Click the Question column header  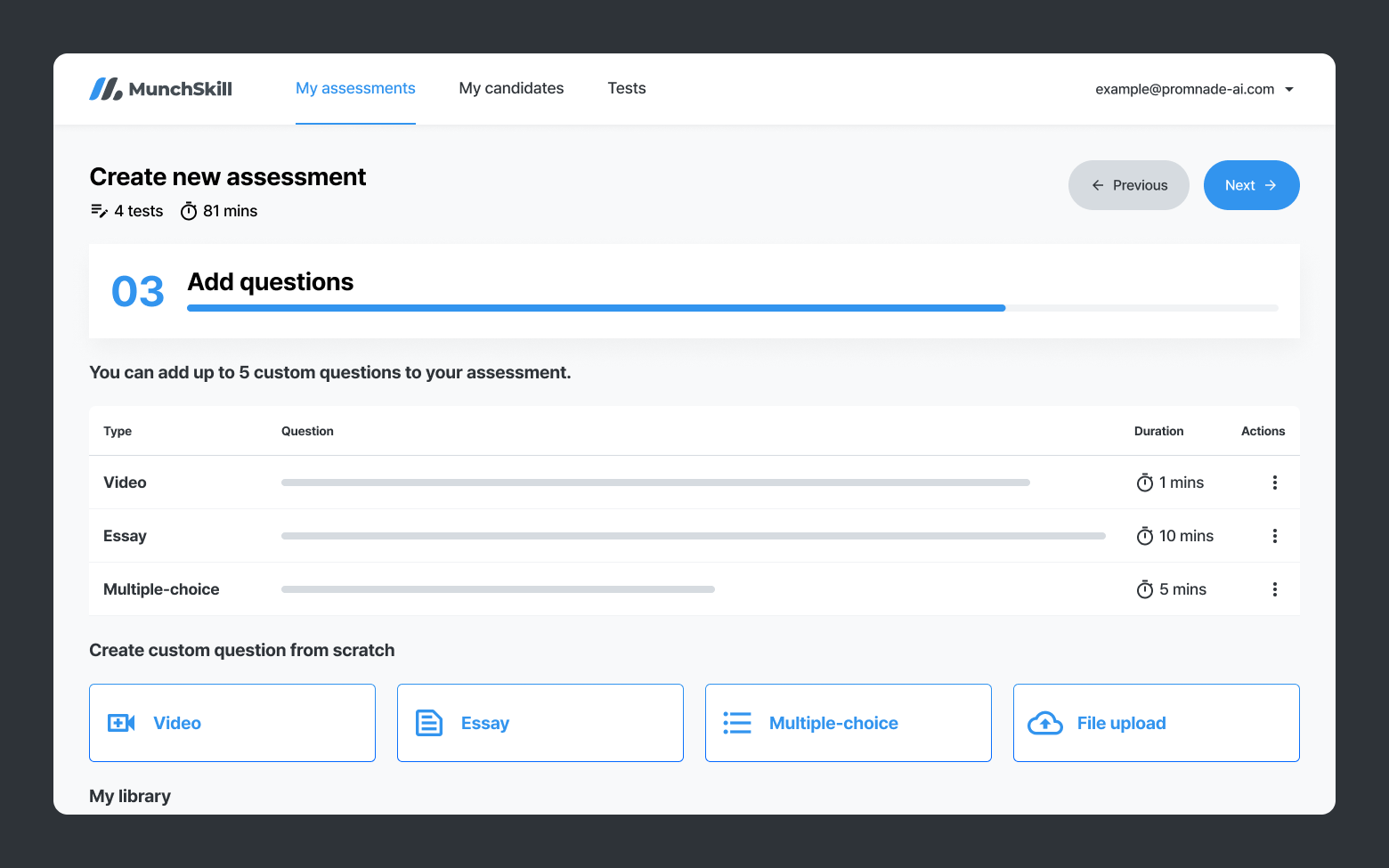pyautogui.click(x=307, y=431)
